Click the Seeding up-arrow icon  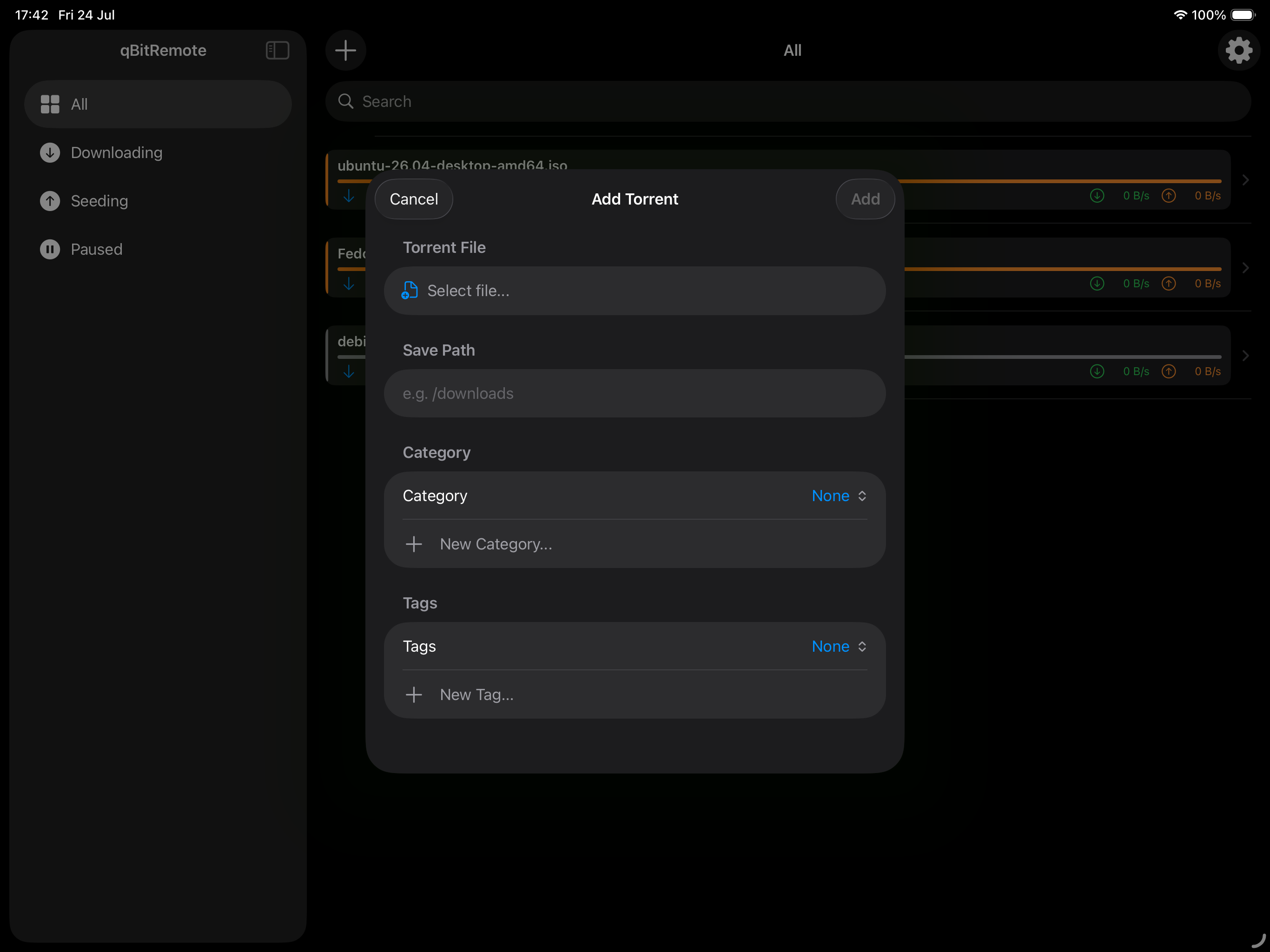pos(50,201)
